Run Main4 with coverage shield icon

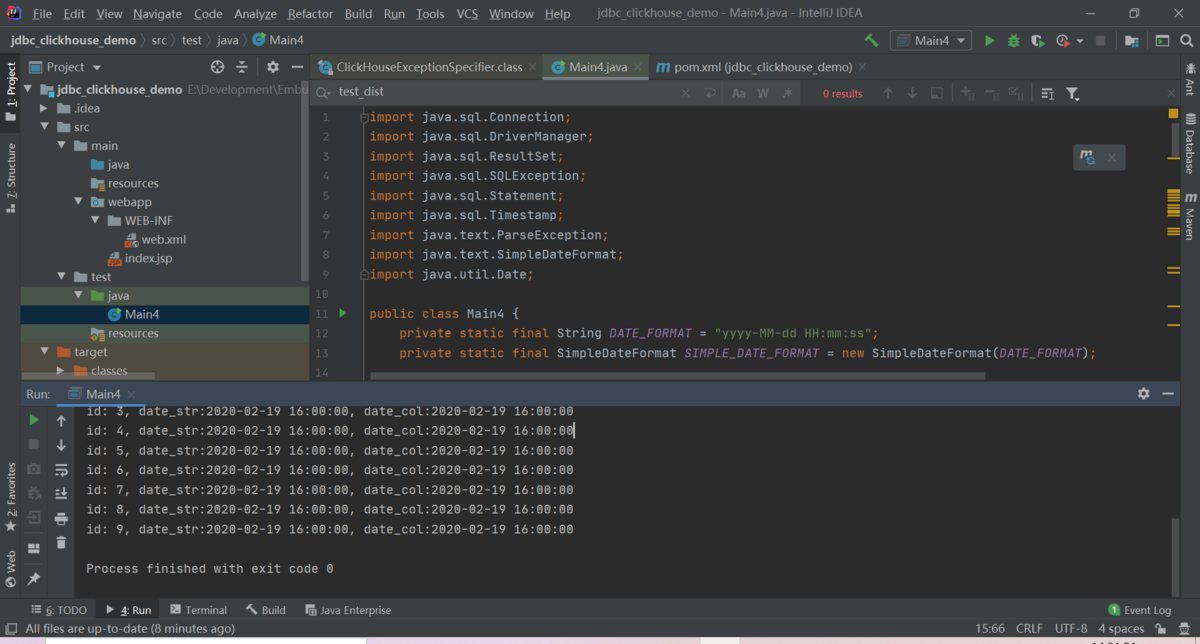coord(1038,41)
